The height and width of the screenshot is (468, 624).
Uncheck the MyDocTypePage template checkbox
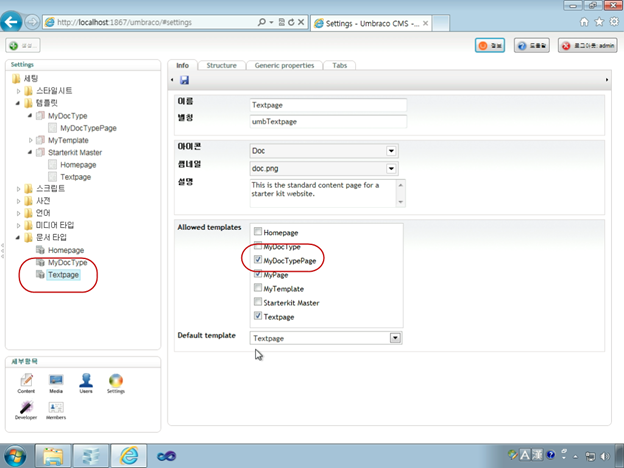click(x=258, y=259)
